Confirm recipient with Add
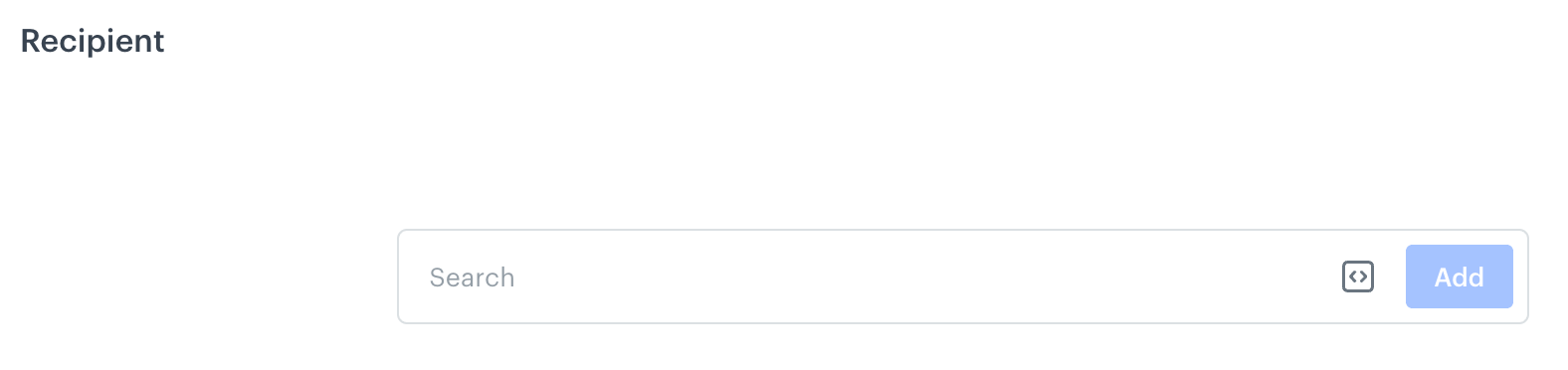The height and width of the screenshot is (370, 1568). (1459, 277)
